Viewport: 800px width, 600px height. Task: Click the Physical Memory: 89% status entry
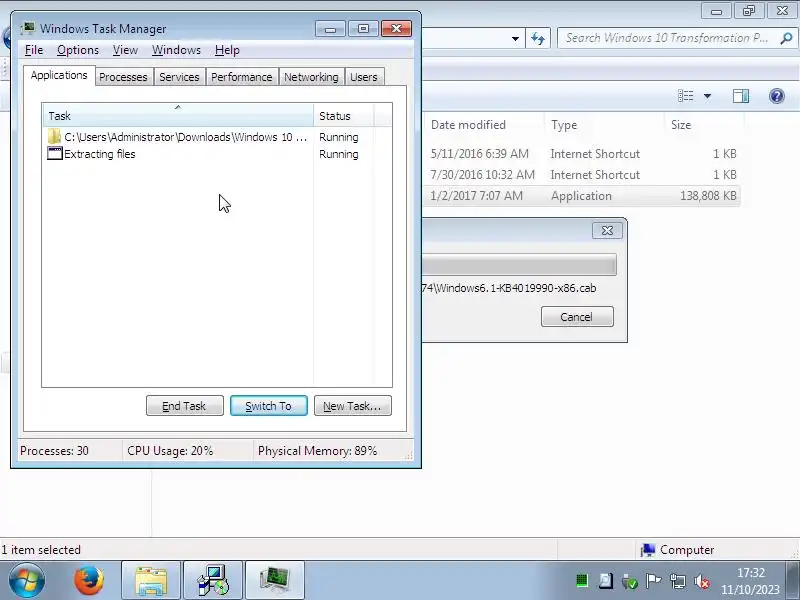[332, 451]
